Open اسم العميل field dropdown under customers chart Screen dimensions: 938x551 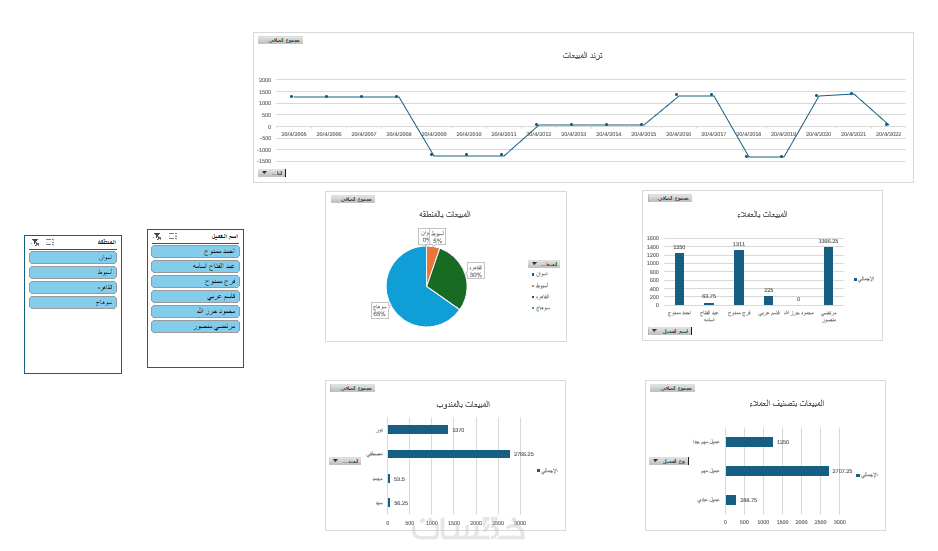pos(669,331)
